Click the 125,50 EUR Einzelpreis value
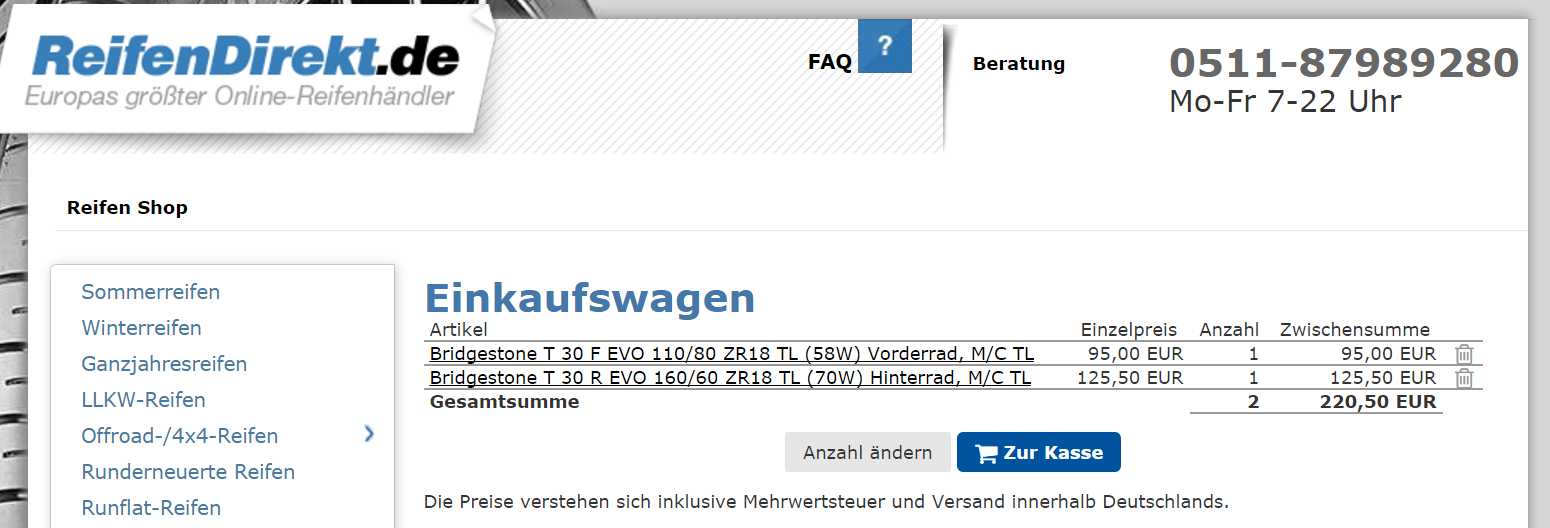The width and height of the screenshot is (1550, 528). coord(1130,378)
